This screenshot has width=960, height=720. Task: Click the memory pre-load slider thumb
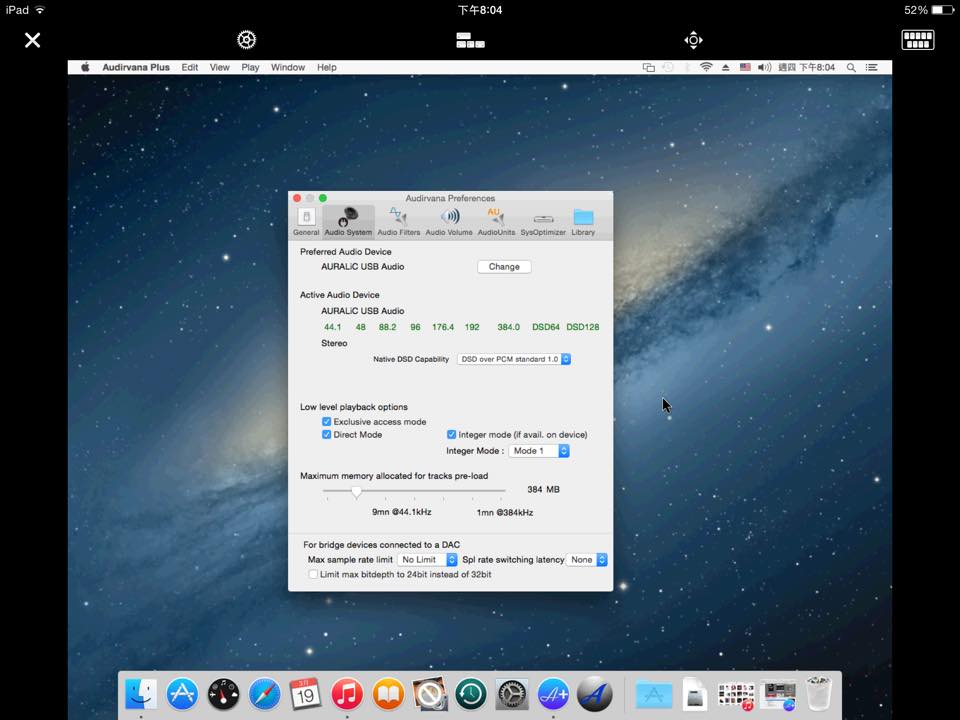point(356,492)
